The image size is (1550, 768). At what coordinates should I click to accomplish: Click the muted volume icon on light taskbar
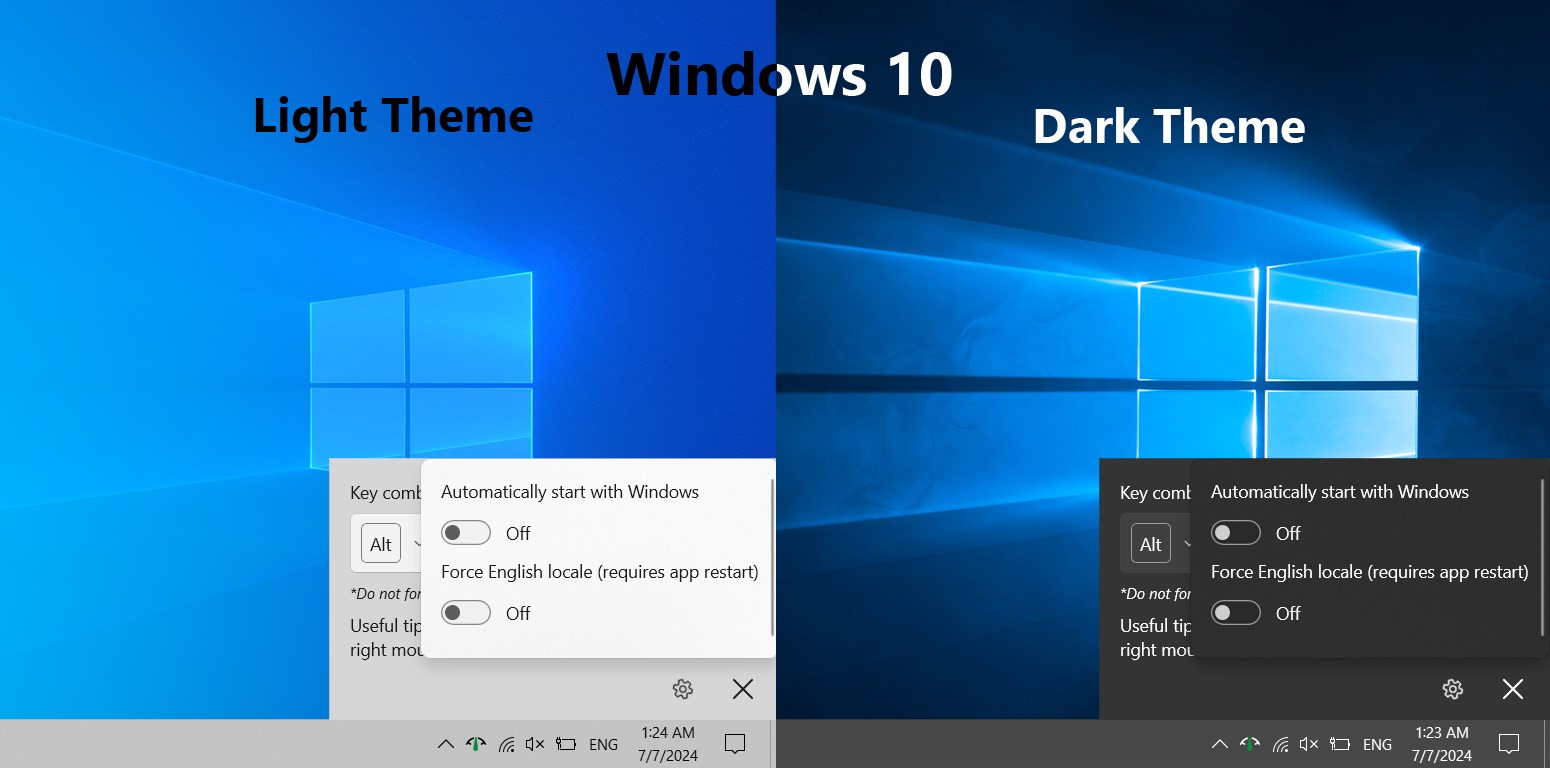click(535, 744)
